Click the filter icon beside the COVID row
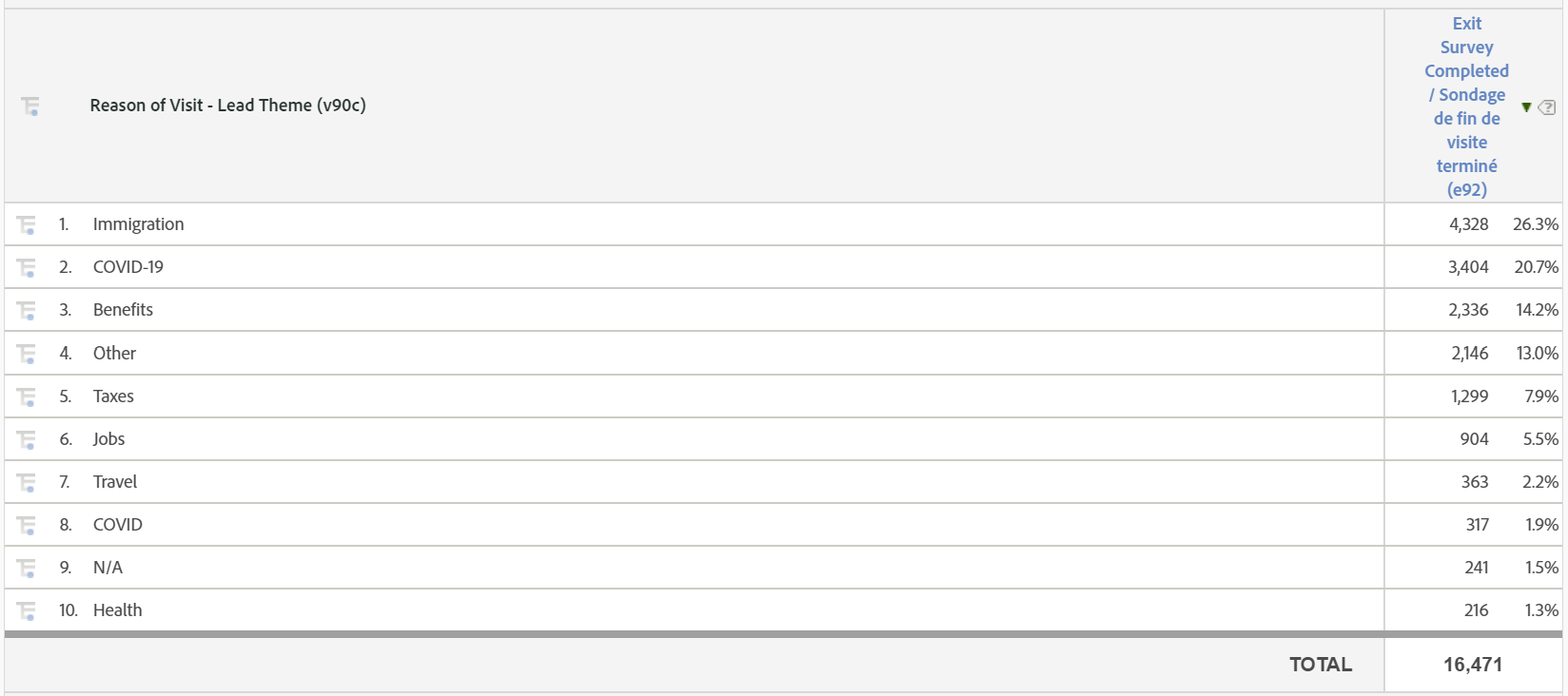 [25, 524]
